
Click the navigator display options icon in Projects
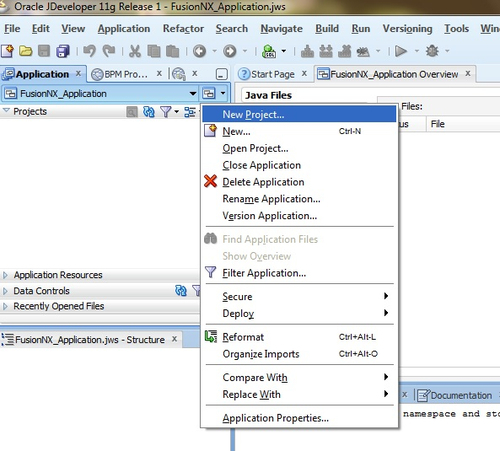pyautogui.click(x=190, y=112)
